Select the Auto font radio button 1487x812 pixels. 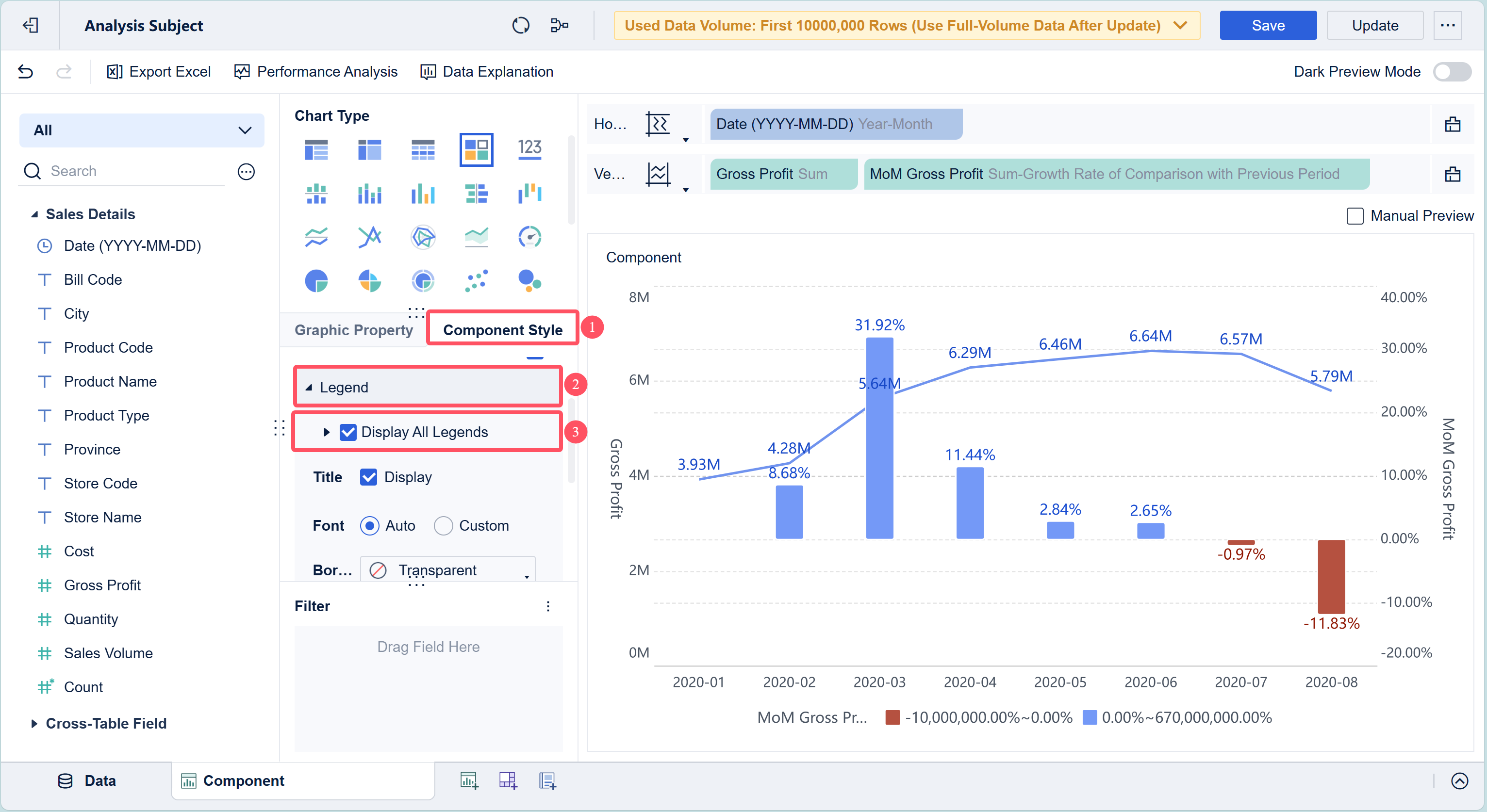369,526
